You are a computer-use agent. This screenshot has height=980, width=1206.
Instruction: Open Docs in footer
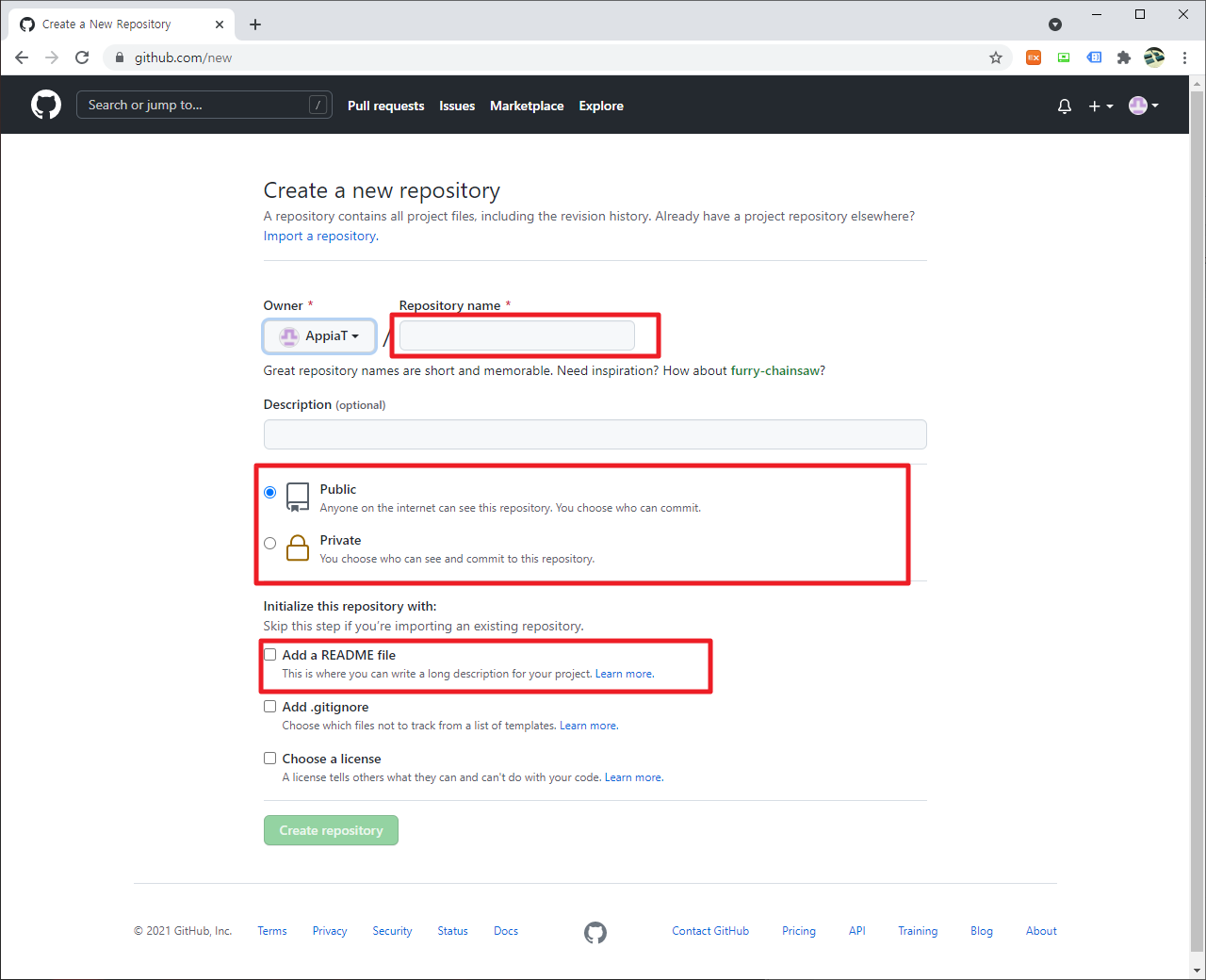click(506, 931)
